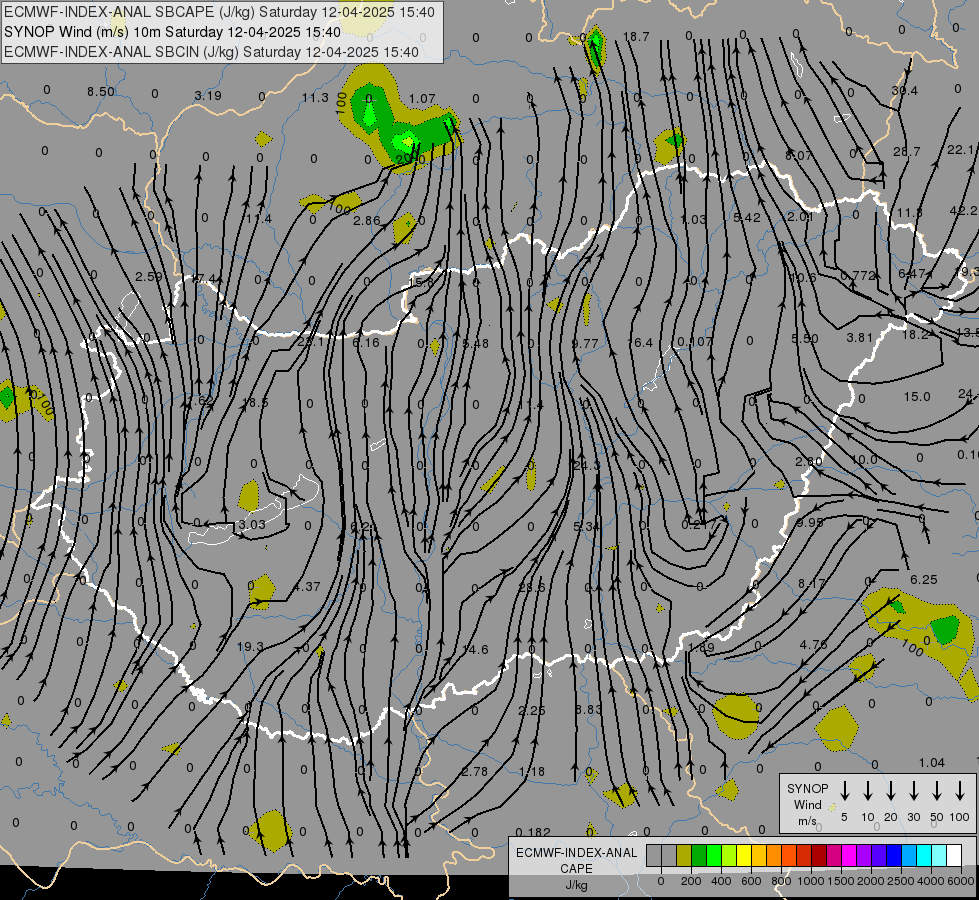
Task: Click the 3.19 value on the map
Action: 208,96
